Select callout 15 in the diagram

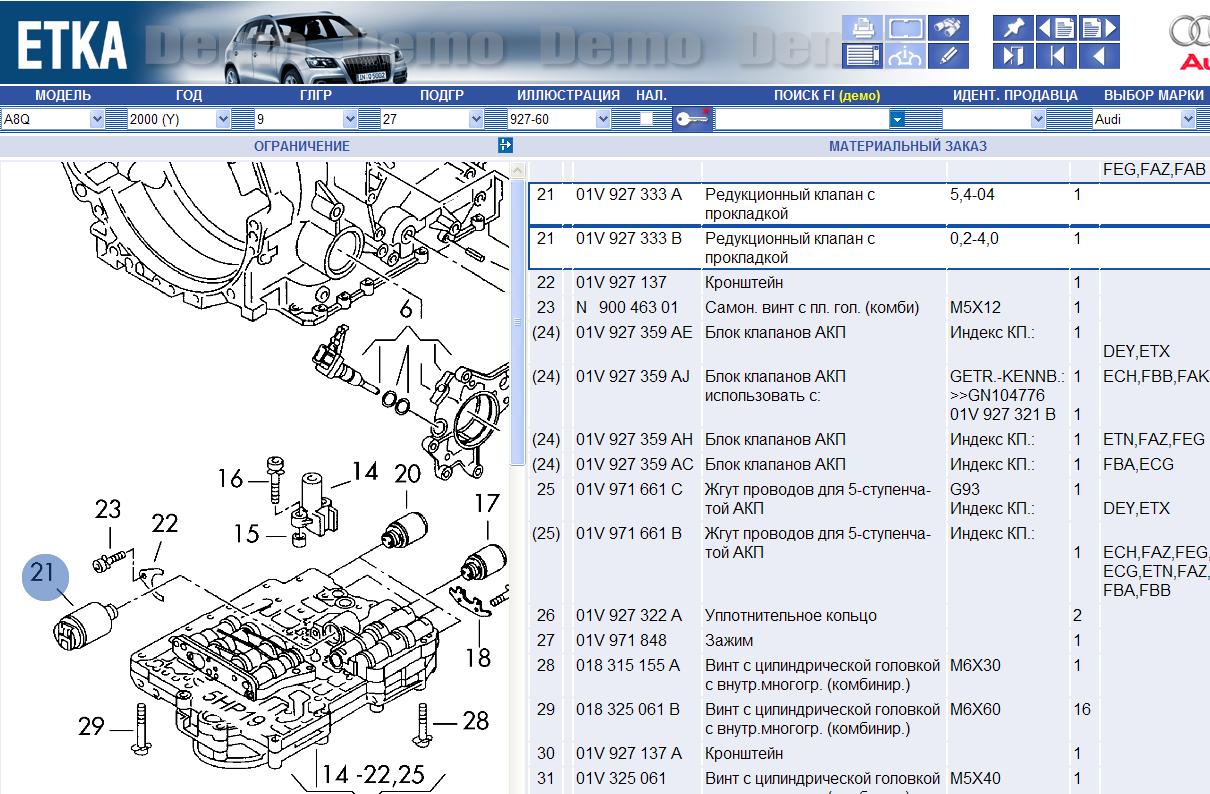[247, 535]
